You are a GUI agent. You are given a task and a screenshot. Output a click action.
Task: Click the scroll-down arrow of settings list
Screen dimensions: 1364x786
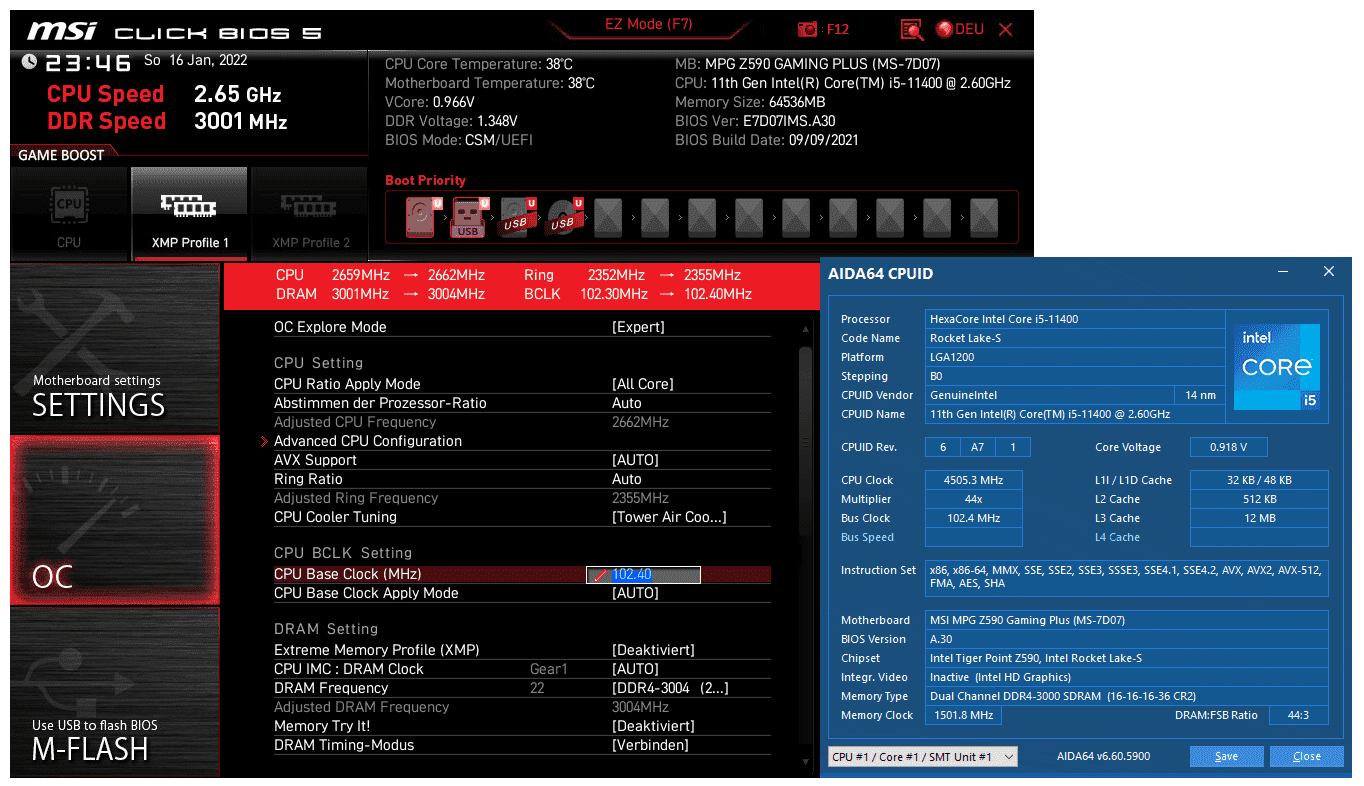[806, 764]
